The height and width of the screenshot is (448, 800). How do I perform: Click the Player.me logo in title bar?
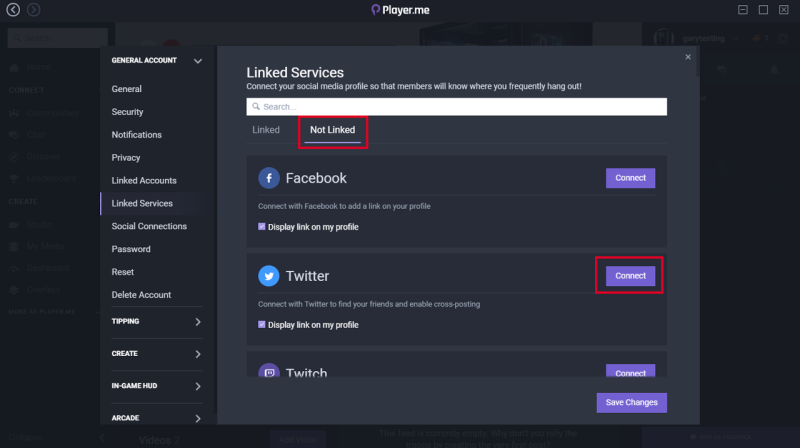(x=401, y=10)
